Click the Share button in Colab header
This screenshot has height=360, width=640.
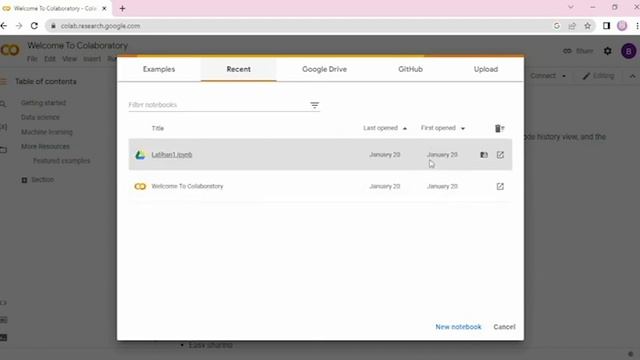(578, 51)
